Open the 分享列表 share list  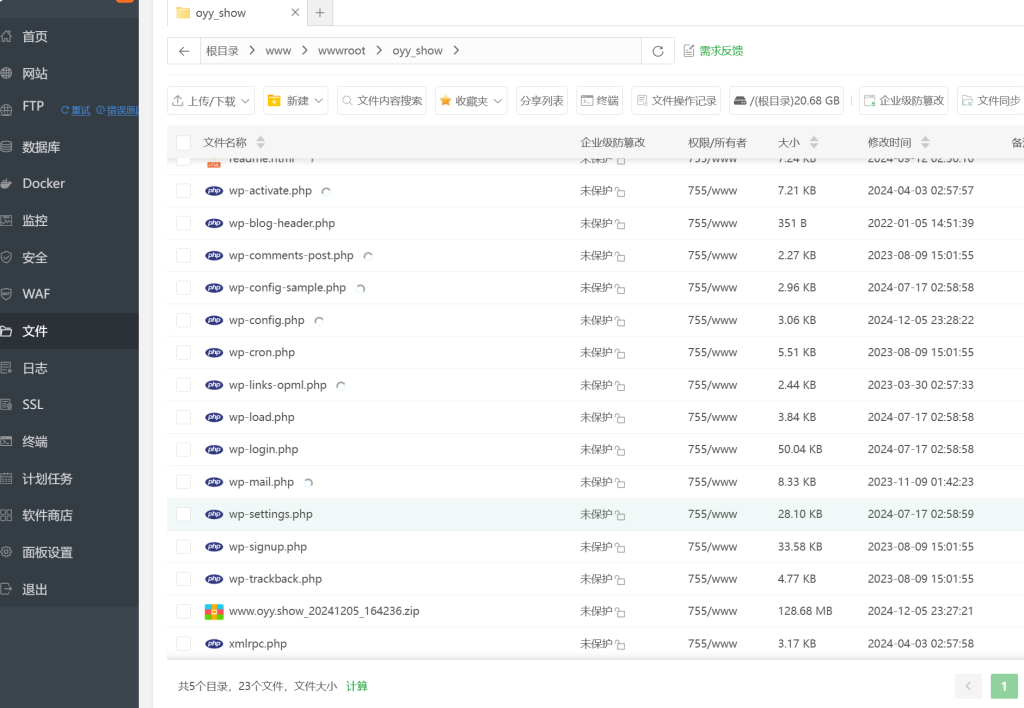(x=541, y=101)
